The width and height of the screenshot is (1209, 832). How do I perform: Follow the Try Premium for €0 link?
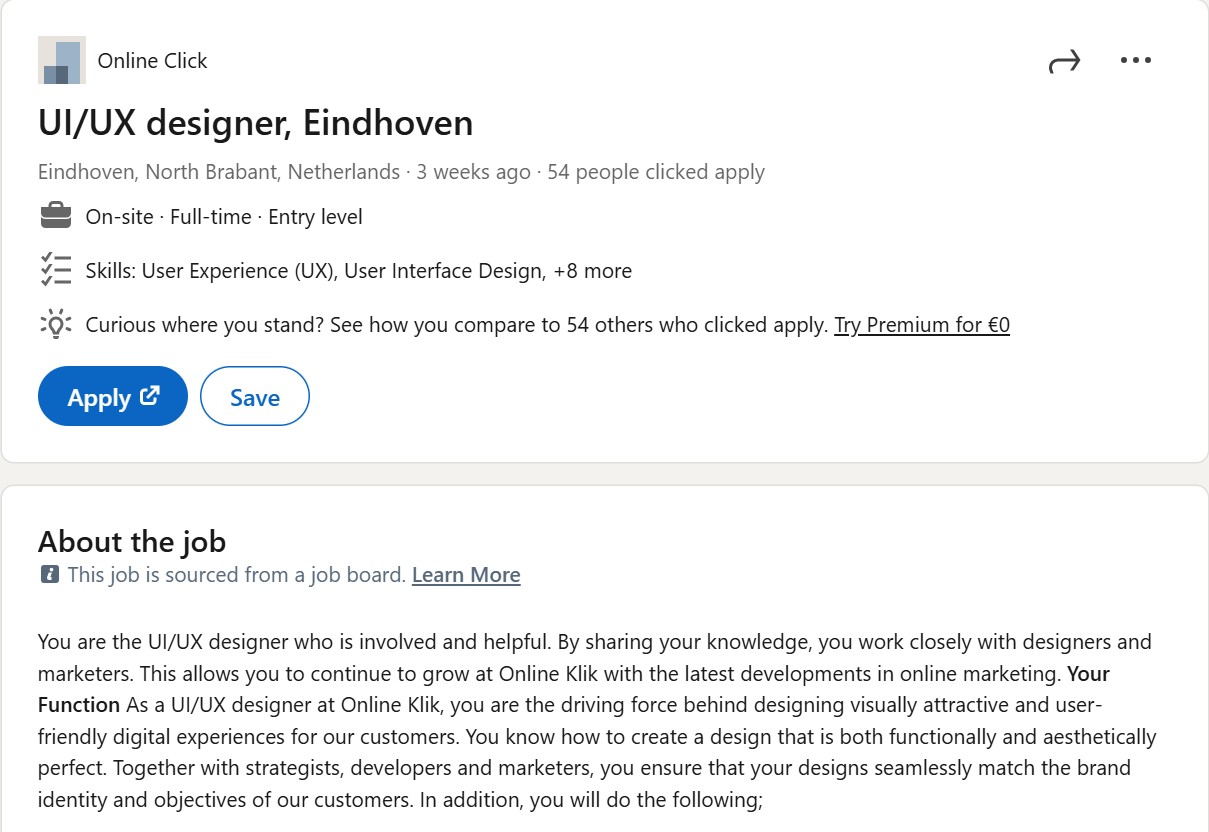point(921,325)
